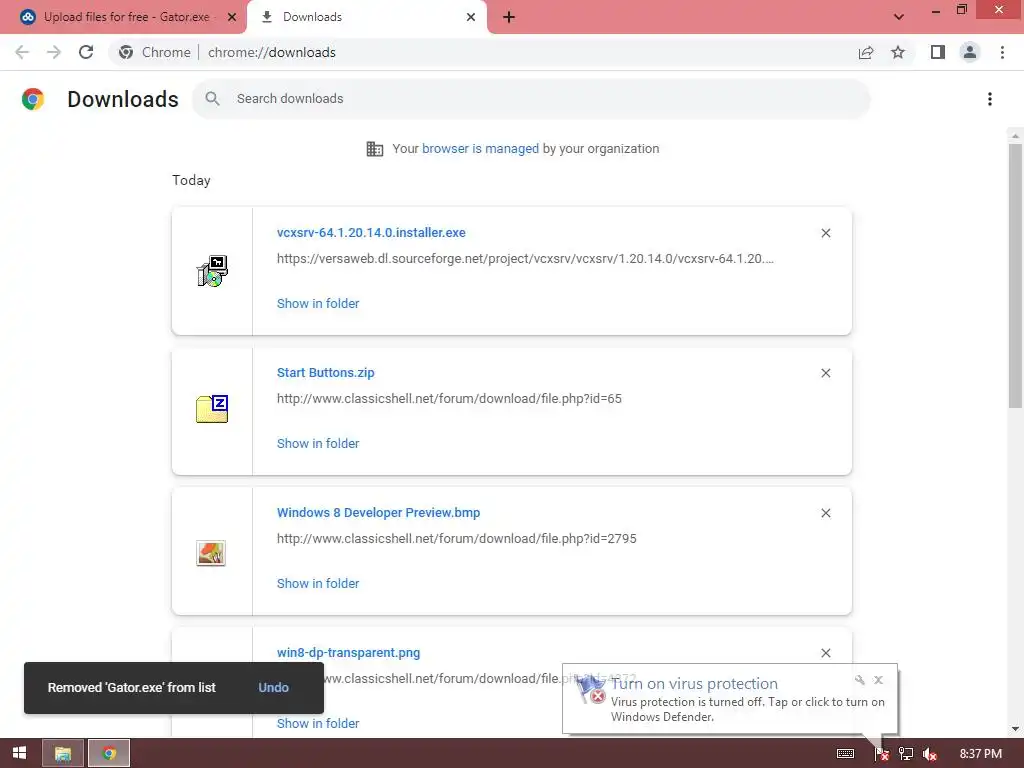
Task: Click the scrollbar down arrow
Action: [x=1015, y=729]
